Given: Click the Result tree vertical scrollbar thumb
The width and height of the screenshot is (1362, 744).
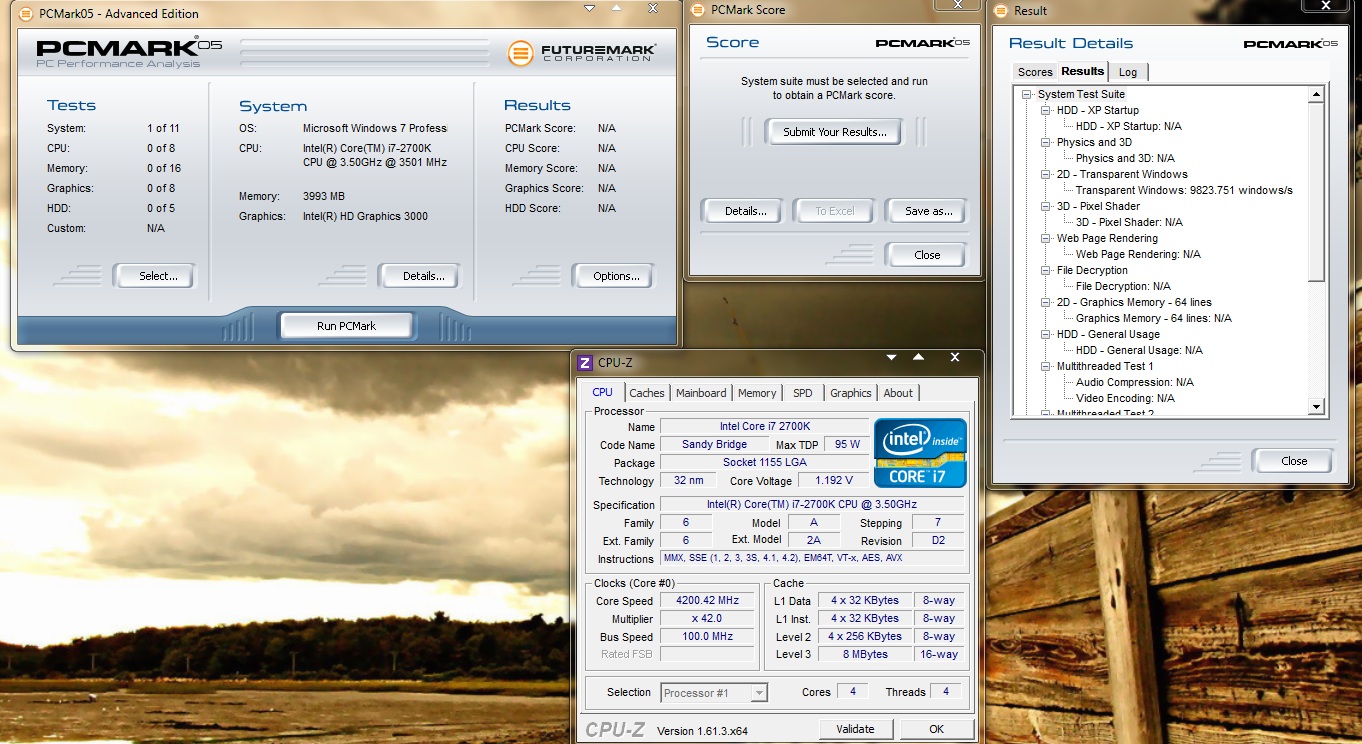Looking at the screenshot, I should [1317, 192].
